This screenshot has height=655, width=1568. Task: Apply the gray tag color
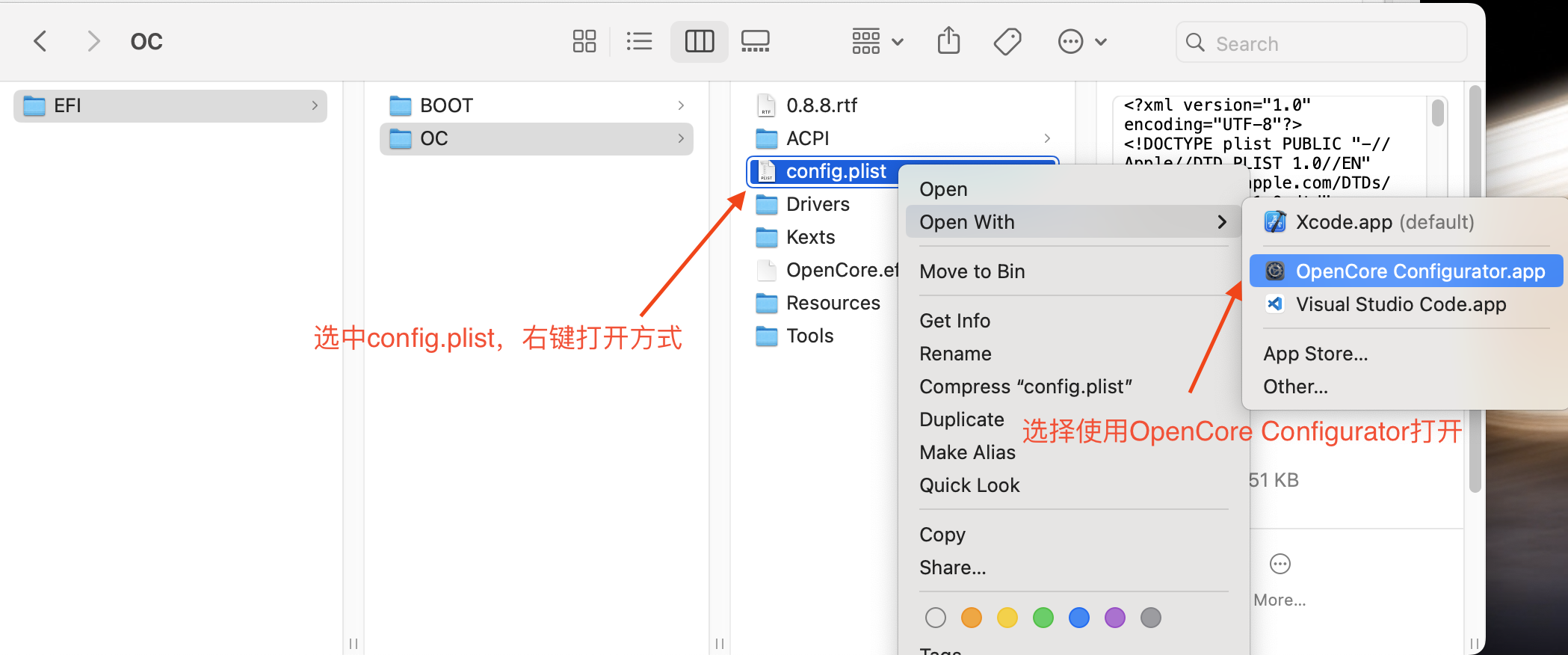coord(1151,618)
